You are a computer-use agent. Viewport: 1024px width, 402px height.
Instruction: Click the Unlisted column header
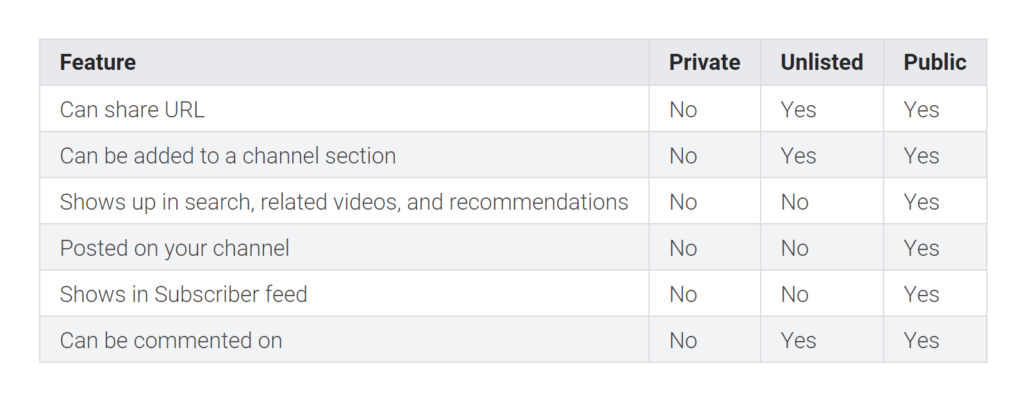click(x=822, y=63)
